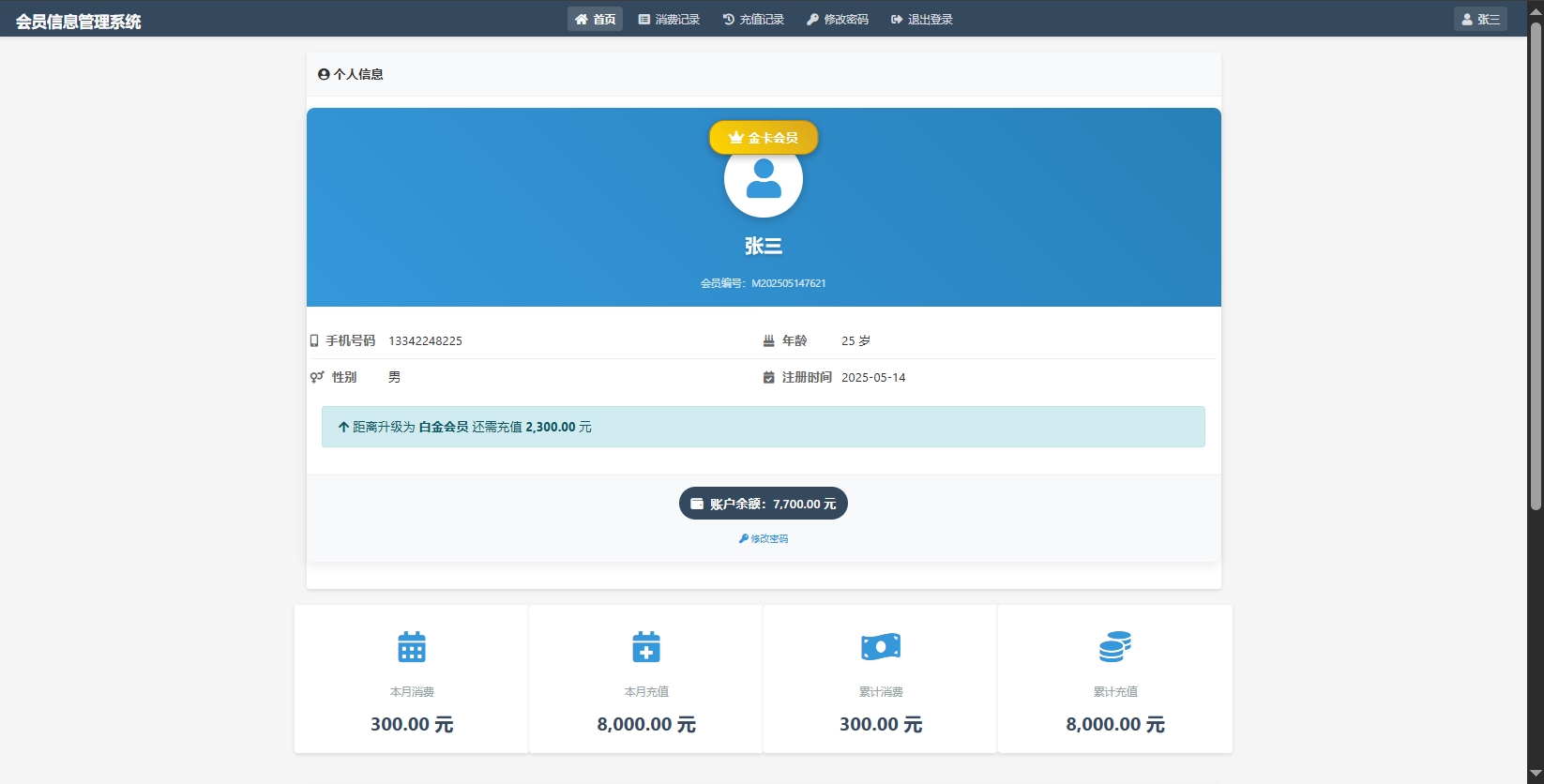Click member number M202505147621

tap(789, 283)
